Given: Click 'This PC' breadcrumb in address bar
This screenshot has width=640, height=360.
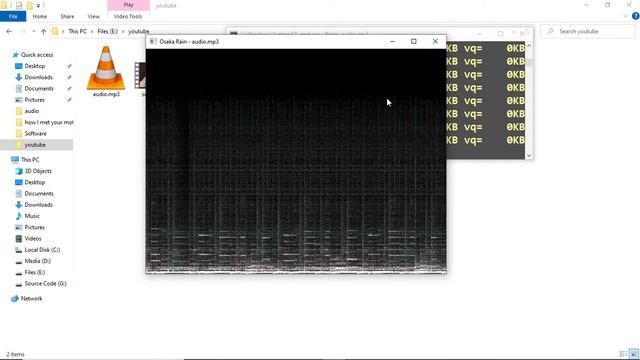Looking at the screenshot, I should 78,31.
